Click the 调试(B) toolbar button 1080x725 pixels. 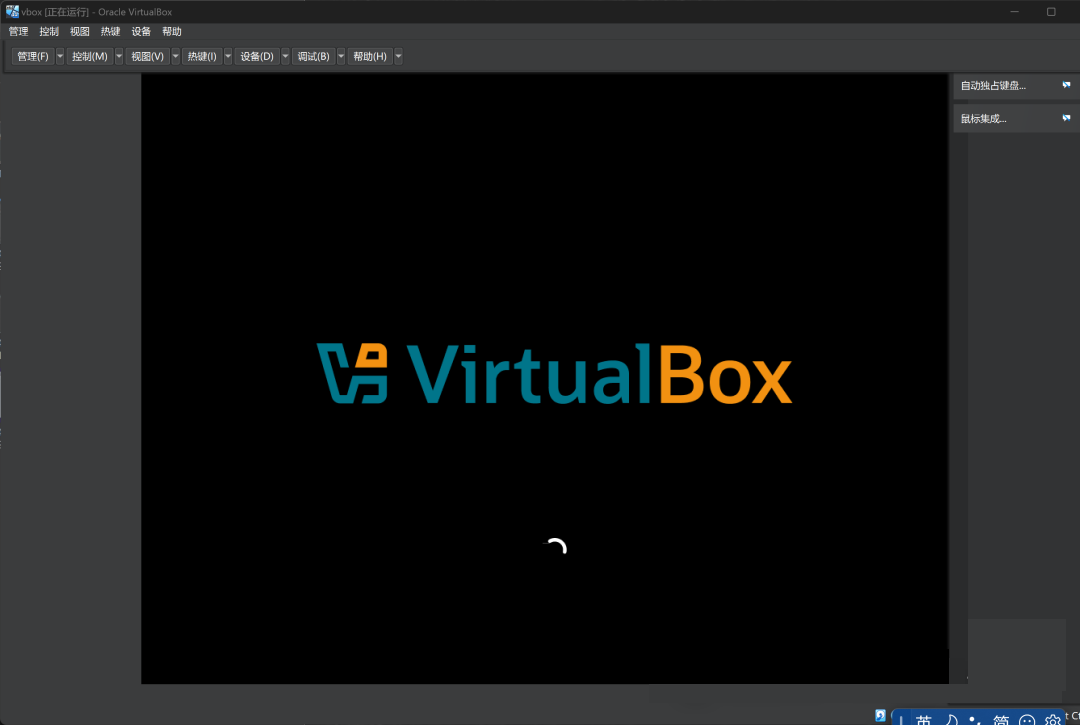coord(313,56)
